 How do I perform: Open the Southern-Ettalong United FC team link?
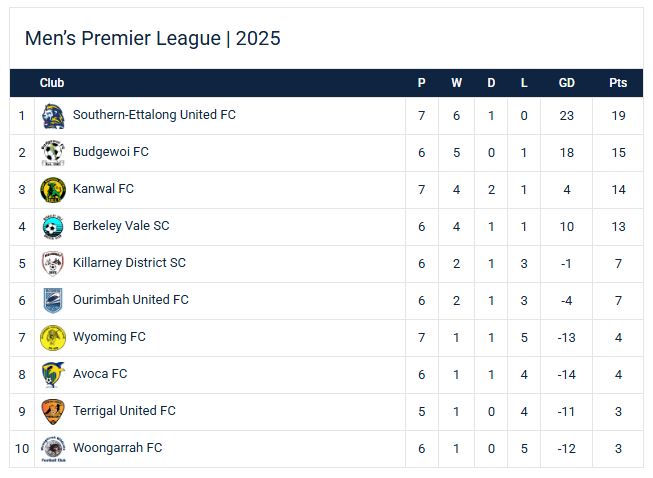tap(154, 115)
